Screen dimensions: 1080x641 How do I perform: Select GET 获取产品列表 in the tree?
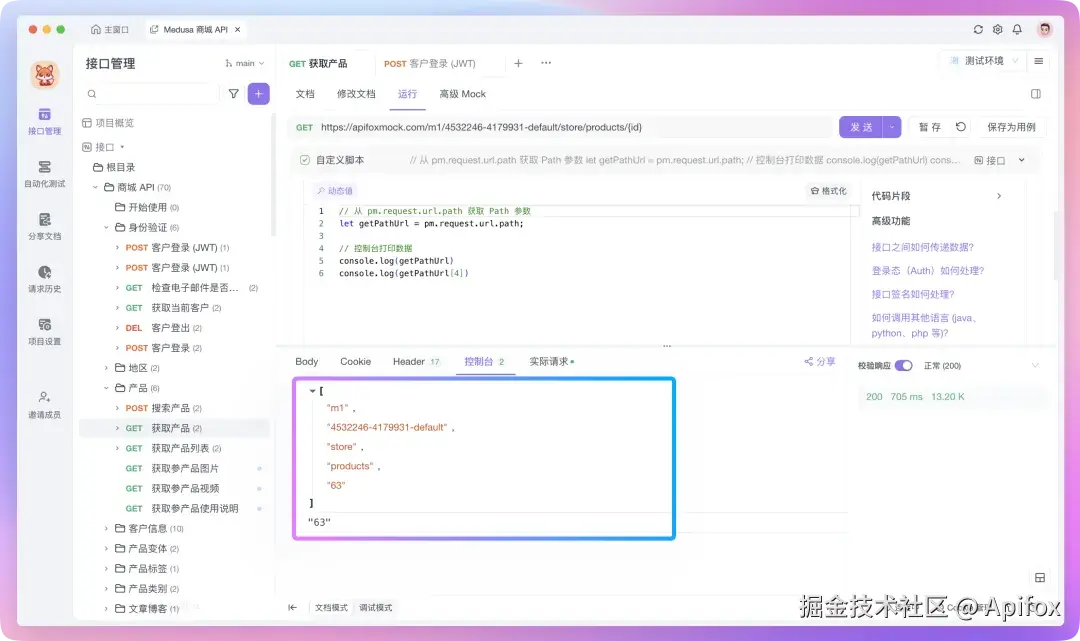[x=174, y=448]
